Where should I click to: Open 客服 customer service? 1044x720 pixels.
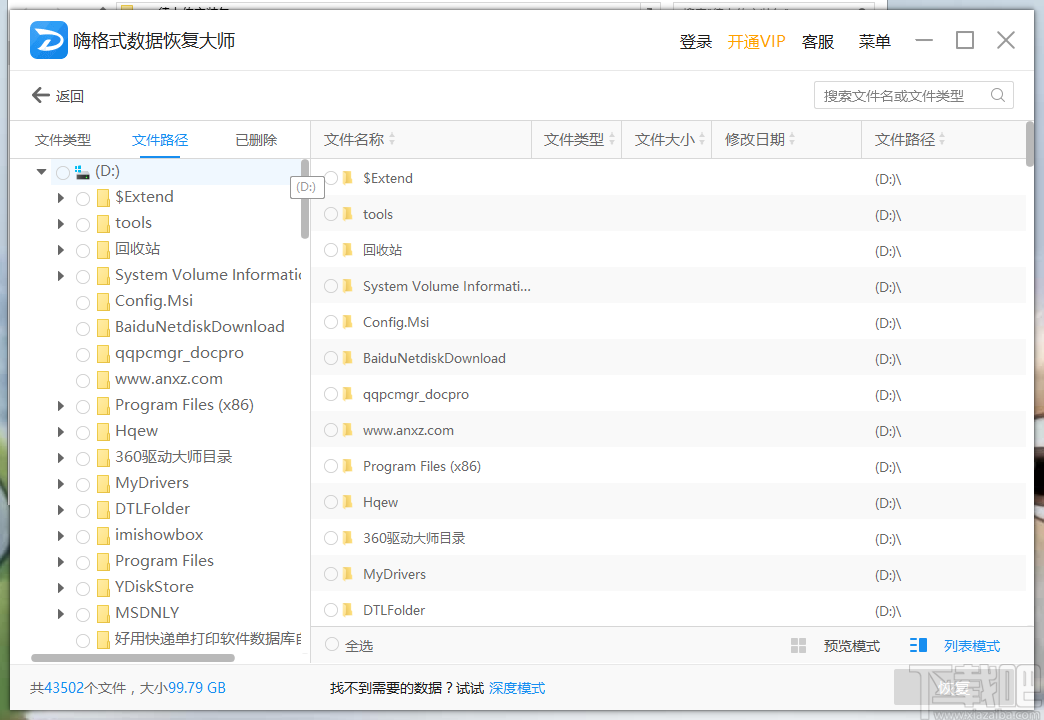coord(818,41)
